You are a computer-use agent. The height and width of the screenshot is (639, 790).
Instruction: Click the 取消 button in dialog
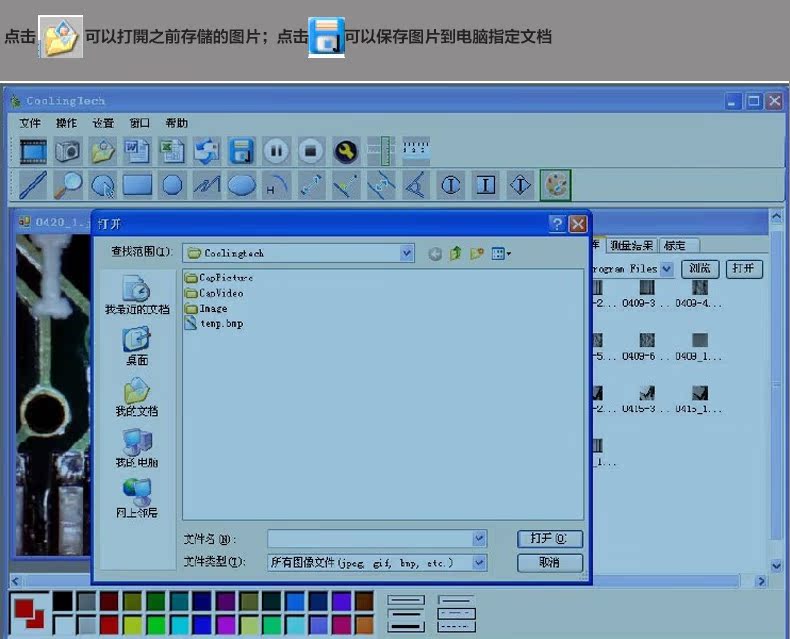[549, 563]
